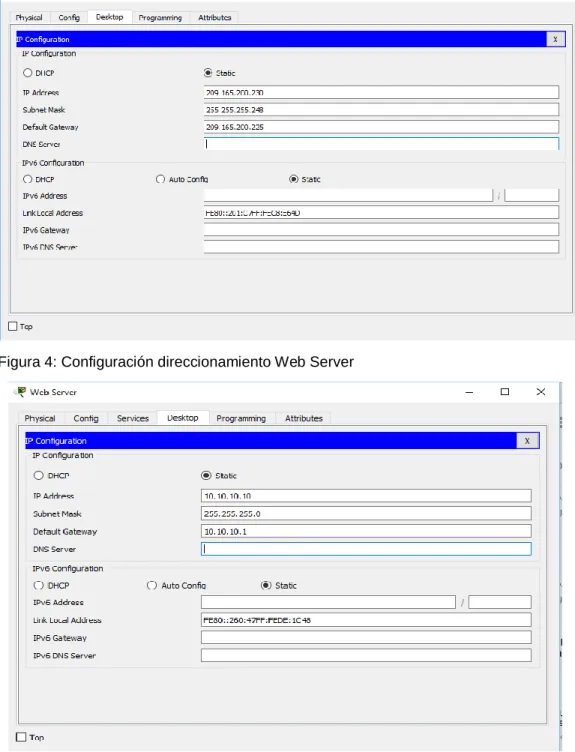
Task: Click IPv6 Gateway field in Web Server
Action: [x=366, y=637]
